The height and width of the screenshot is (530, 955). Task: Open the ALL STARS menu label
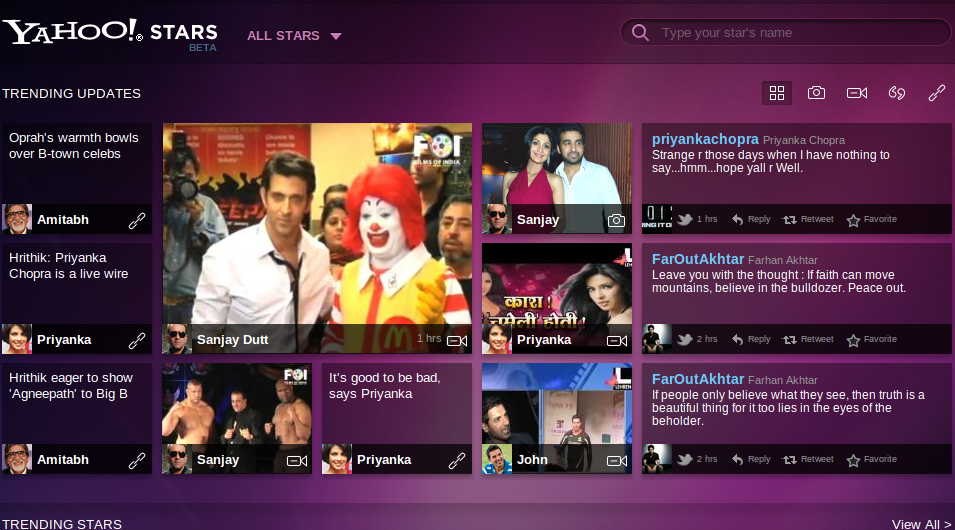(x=283, y=36)
